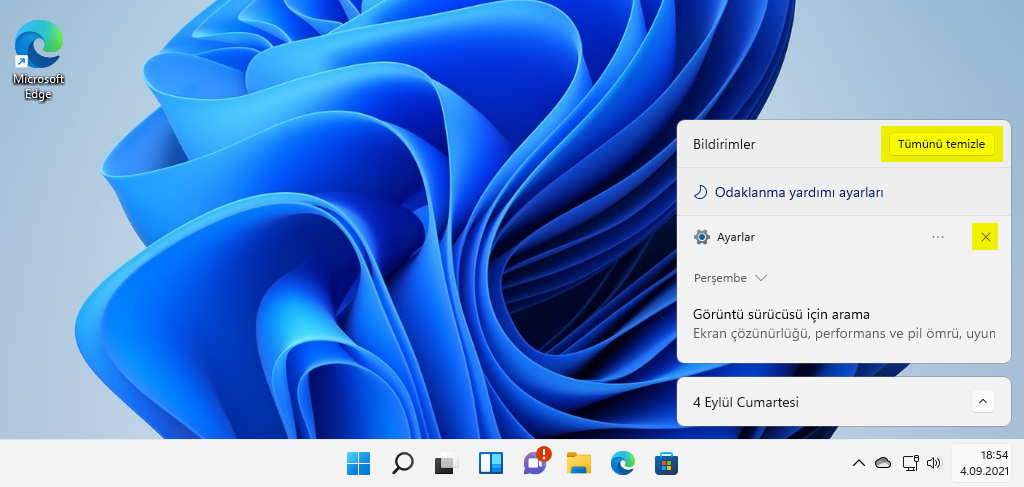This screenshot has width=1024, height=487.
Task: Click the moon focus assist icon
Action: [x=700, y=193]
